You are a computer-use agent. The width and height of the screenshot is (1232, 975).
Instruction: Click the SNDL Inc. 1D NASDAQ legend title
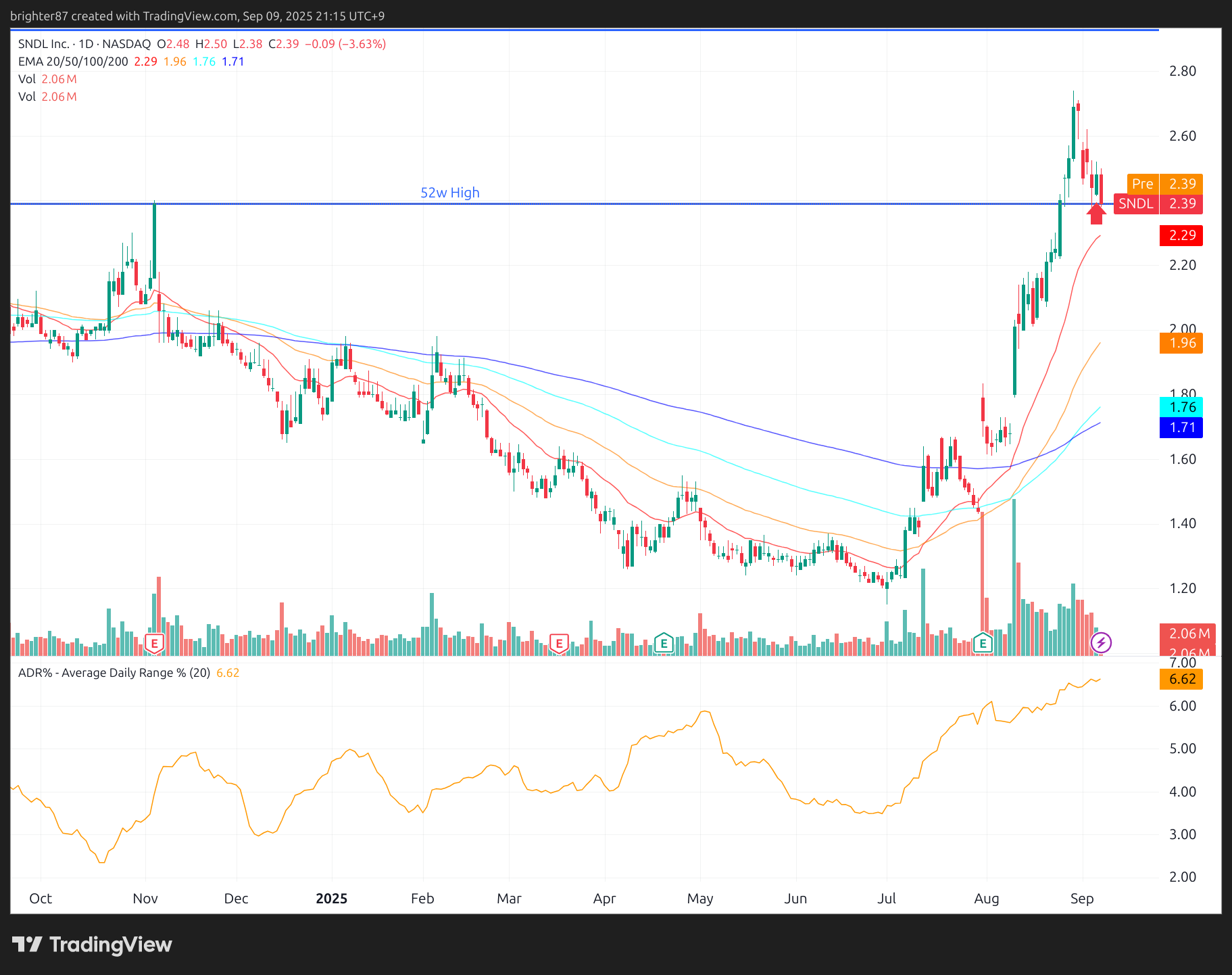click(x=84, y=44)
